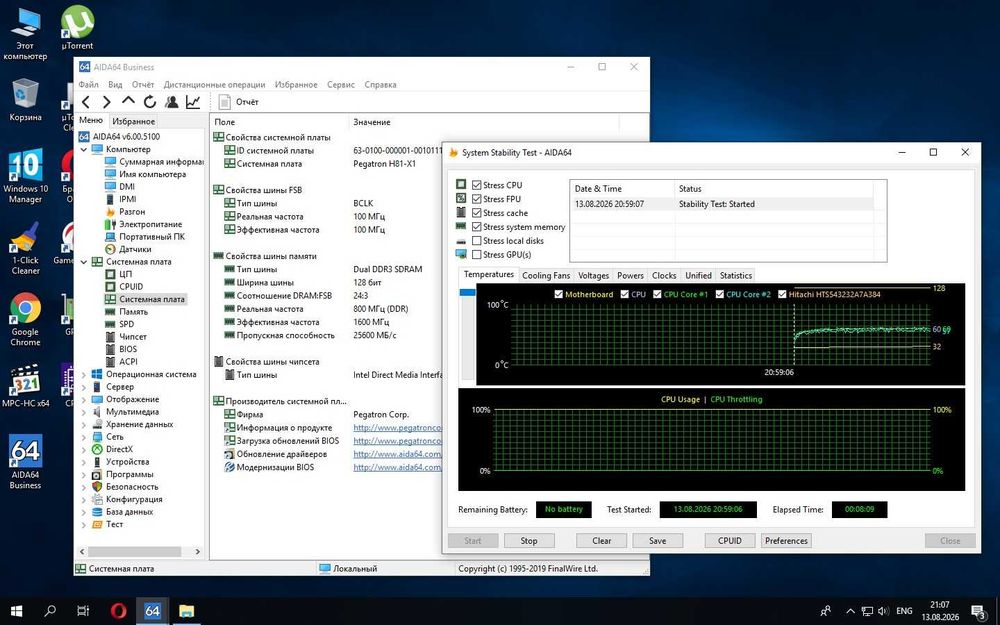Toggle the Stress CPU checkbox

(x=476, y=185)
